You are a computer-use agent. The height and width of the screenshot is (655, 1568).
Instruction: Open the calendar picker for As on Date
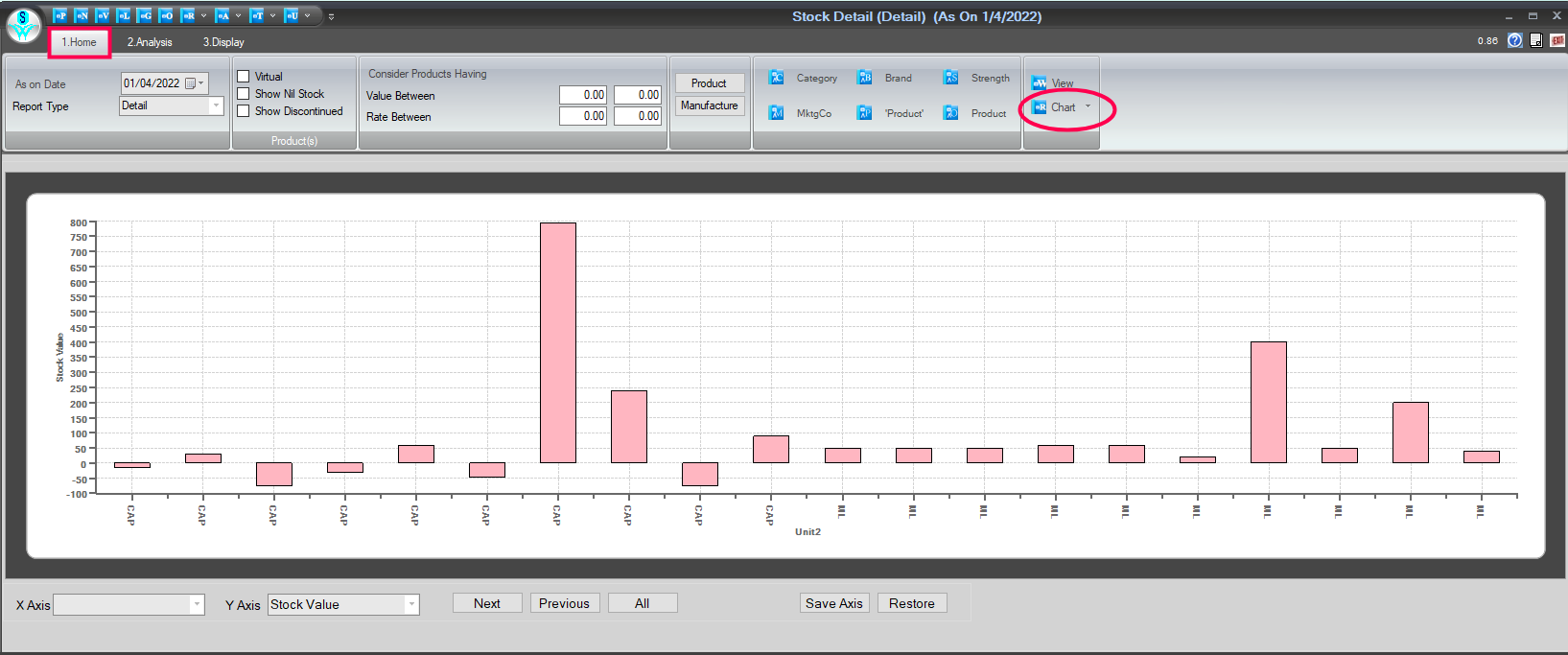coord(194,83)
